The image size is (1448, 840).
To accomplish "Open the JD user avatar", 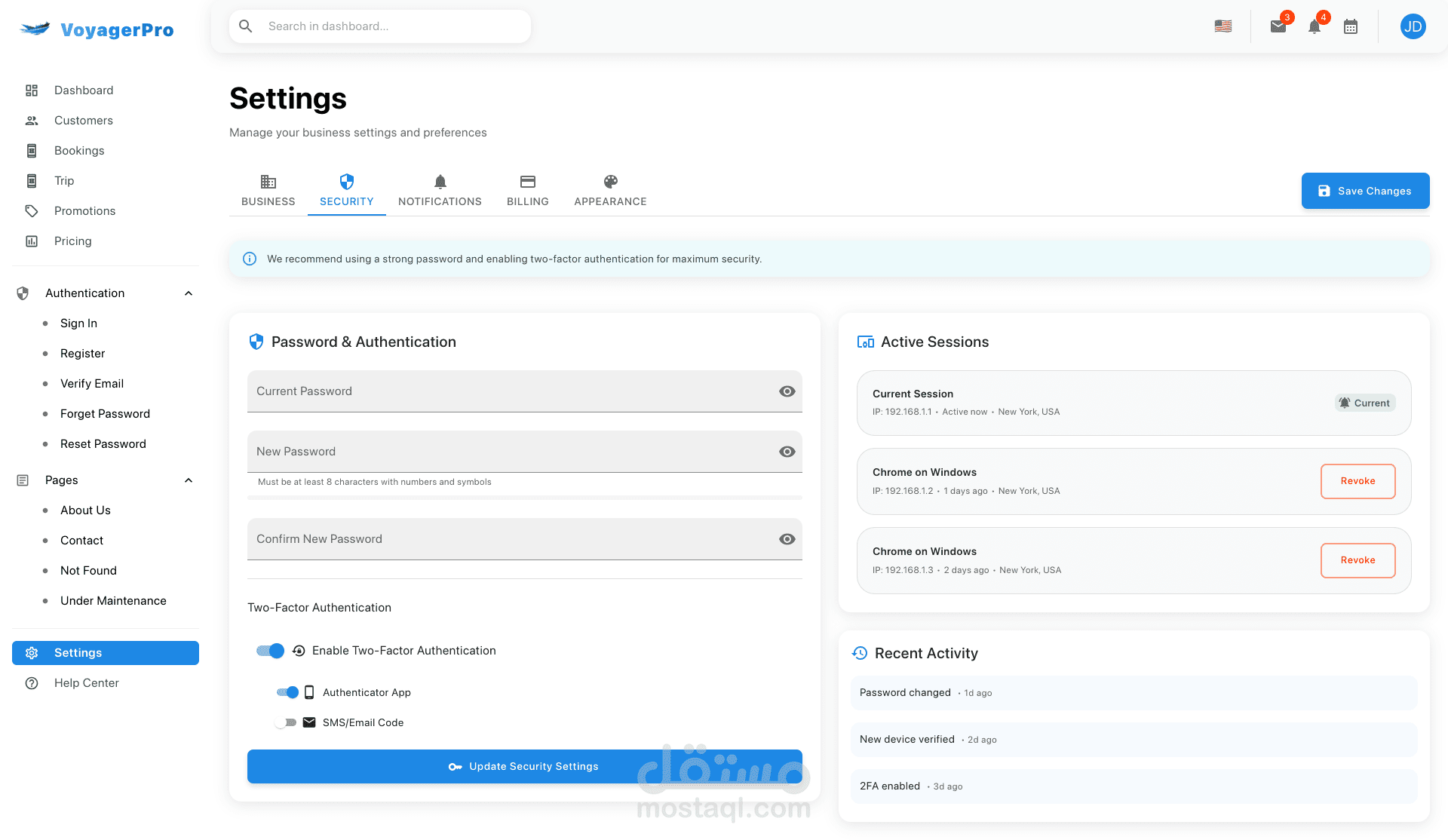I will [1413, 27].
